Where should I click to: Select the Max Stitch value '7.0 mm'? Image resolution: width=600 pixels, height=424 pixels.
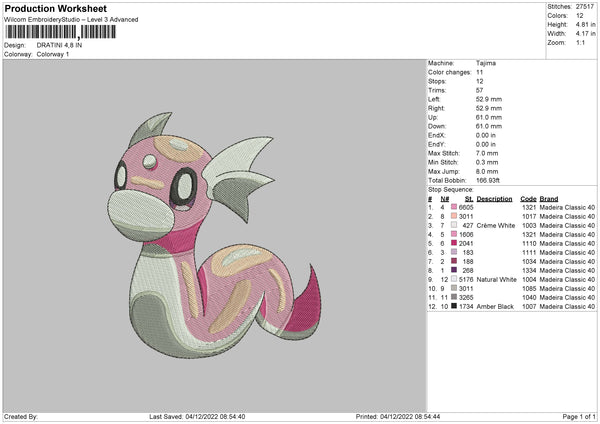tap(487, 153)
